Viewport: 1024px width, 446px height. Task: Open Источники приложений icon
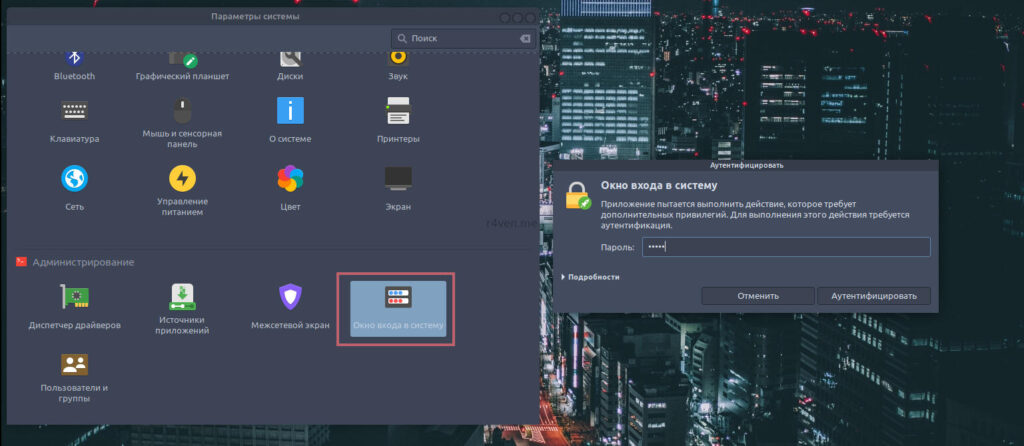(x=182, y=297)
